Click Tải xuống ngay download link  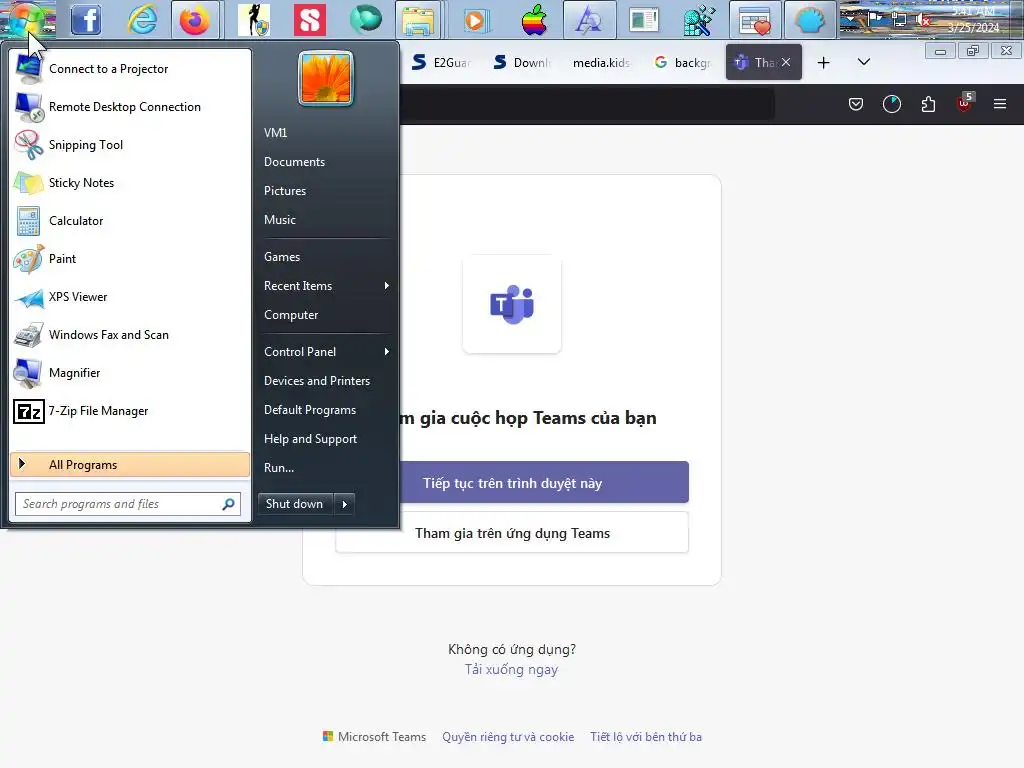[511, 669]
